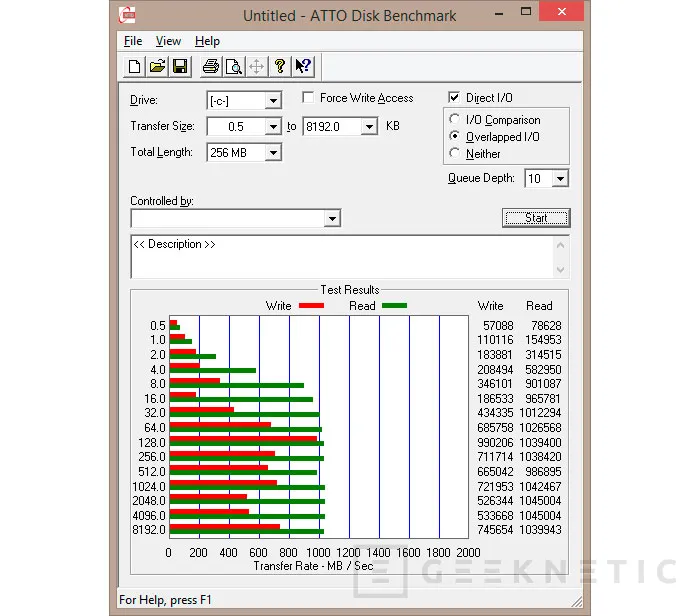Expand the Drive dropdown
The width and height of the screenshot is (700, 616).
(x=273, y=101)
